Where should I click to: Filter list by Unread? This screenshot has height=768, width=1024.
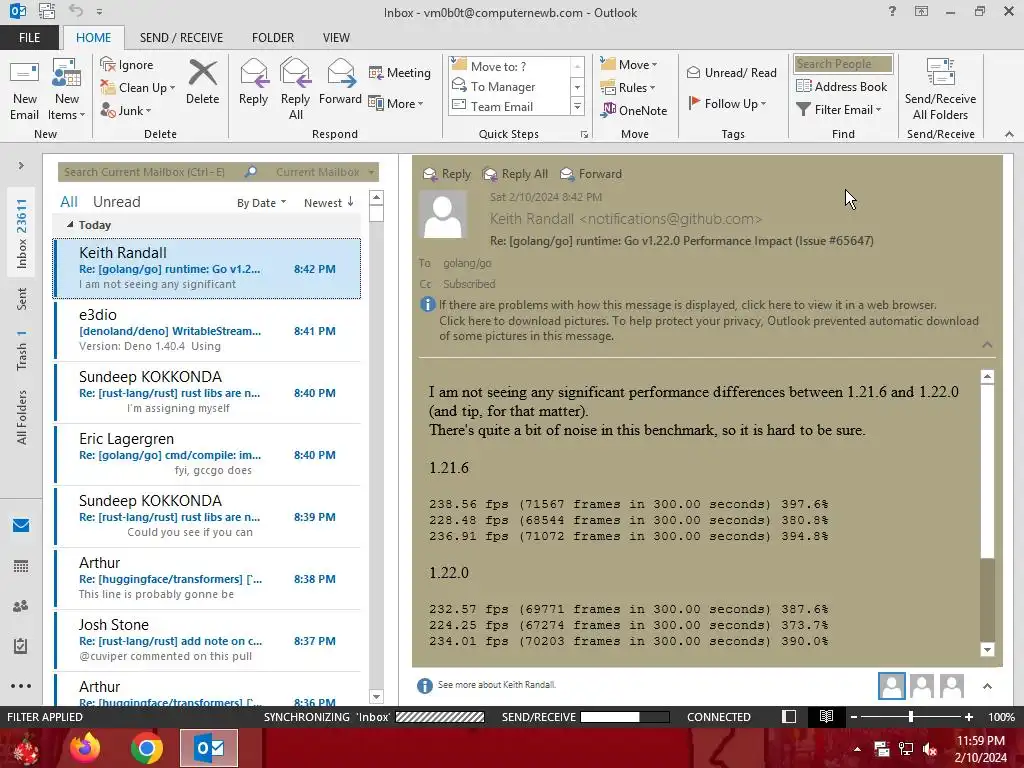116,202
